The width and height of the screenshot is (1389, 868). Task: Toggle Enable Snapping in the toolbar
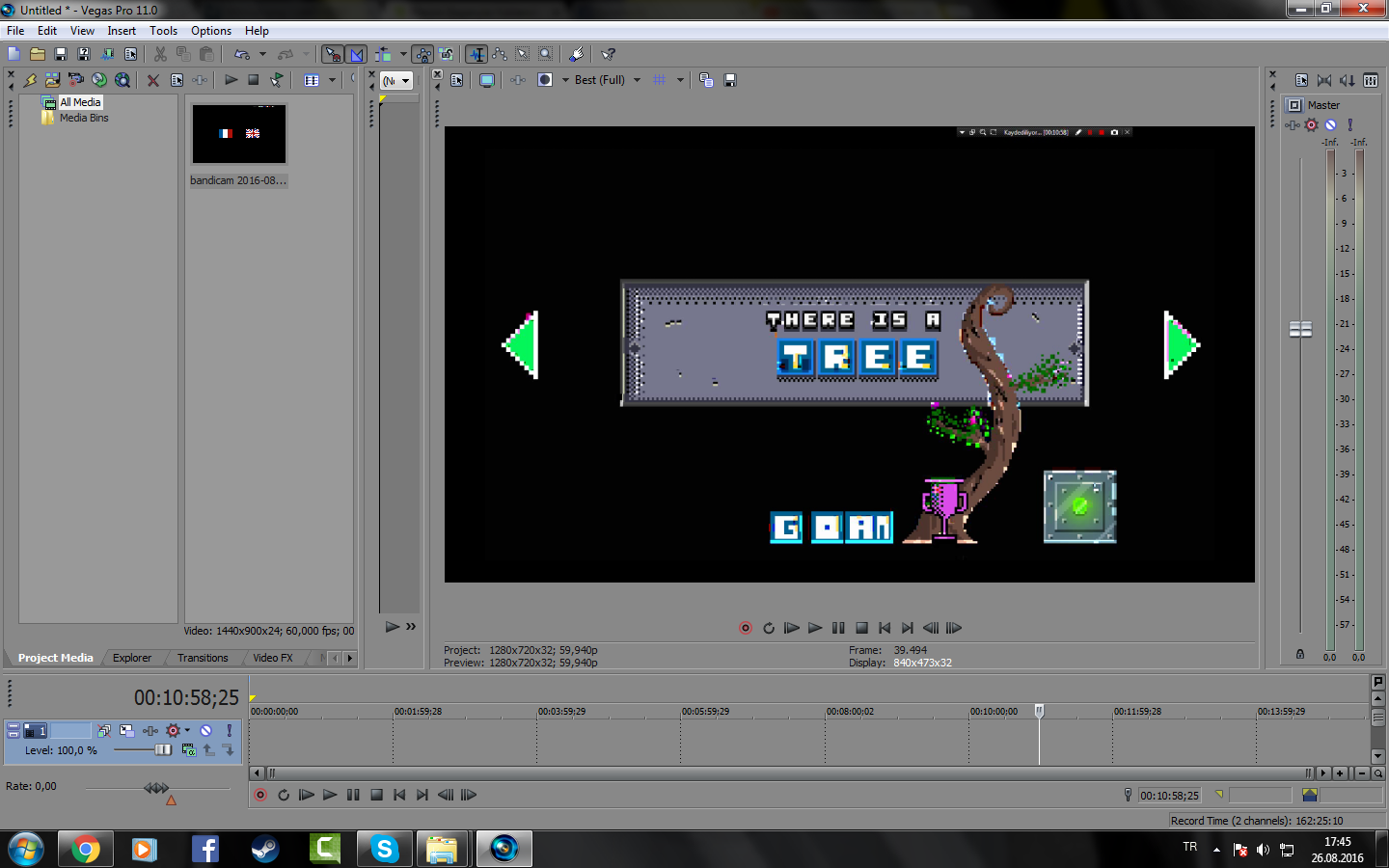[333, 55]
